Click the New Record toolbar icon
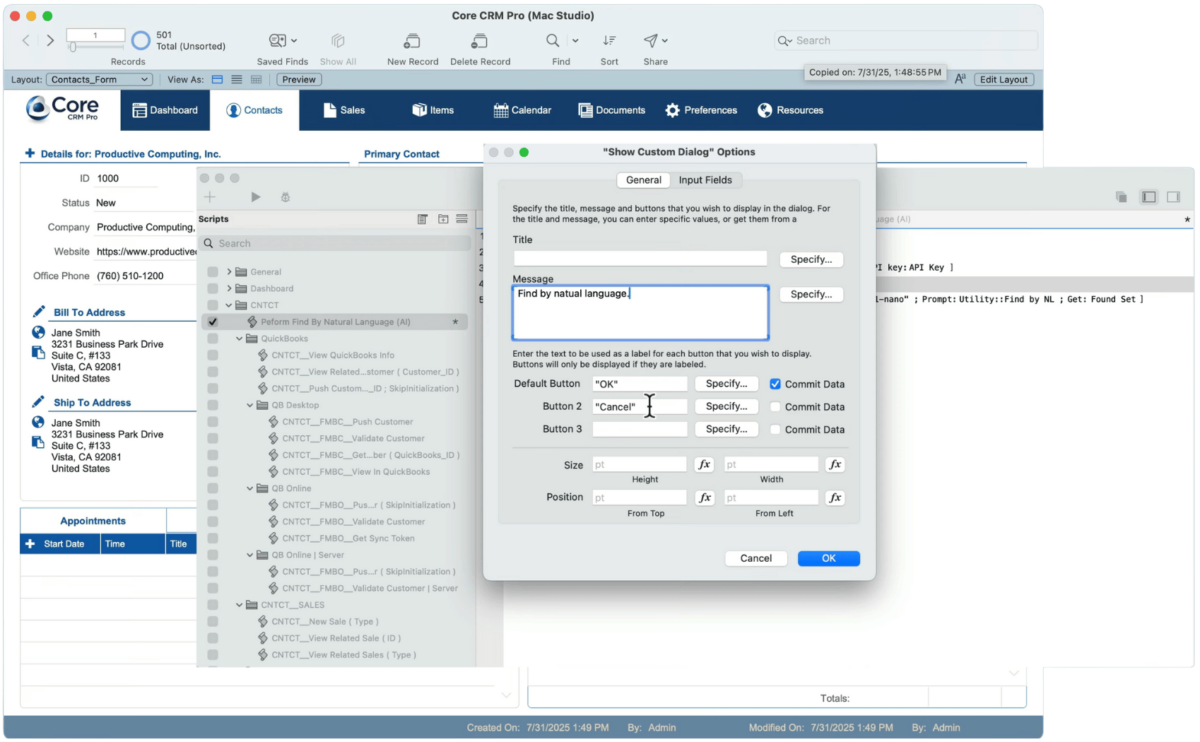Viewport: 1200px width, 742px height. click(x=412, y=41)
